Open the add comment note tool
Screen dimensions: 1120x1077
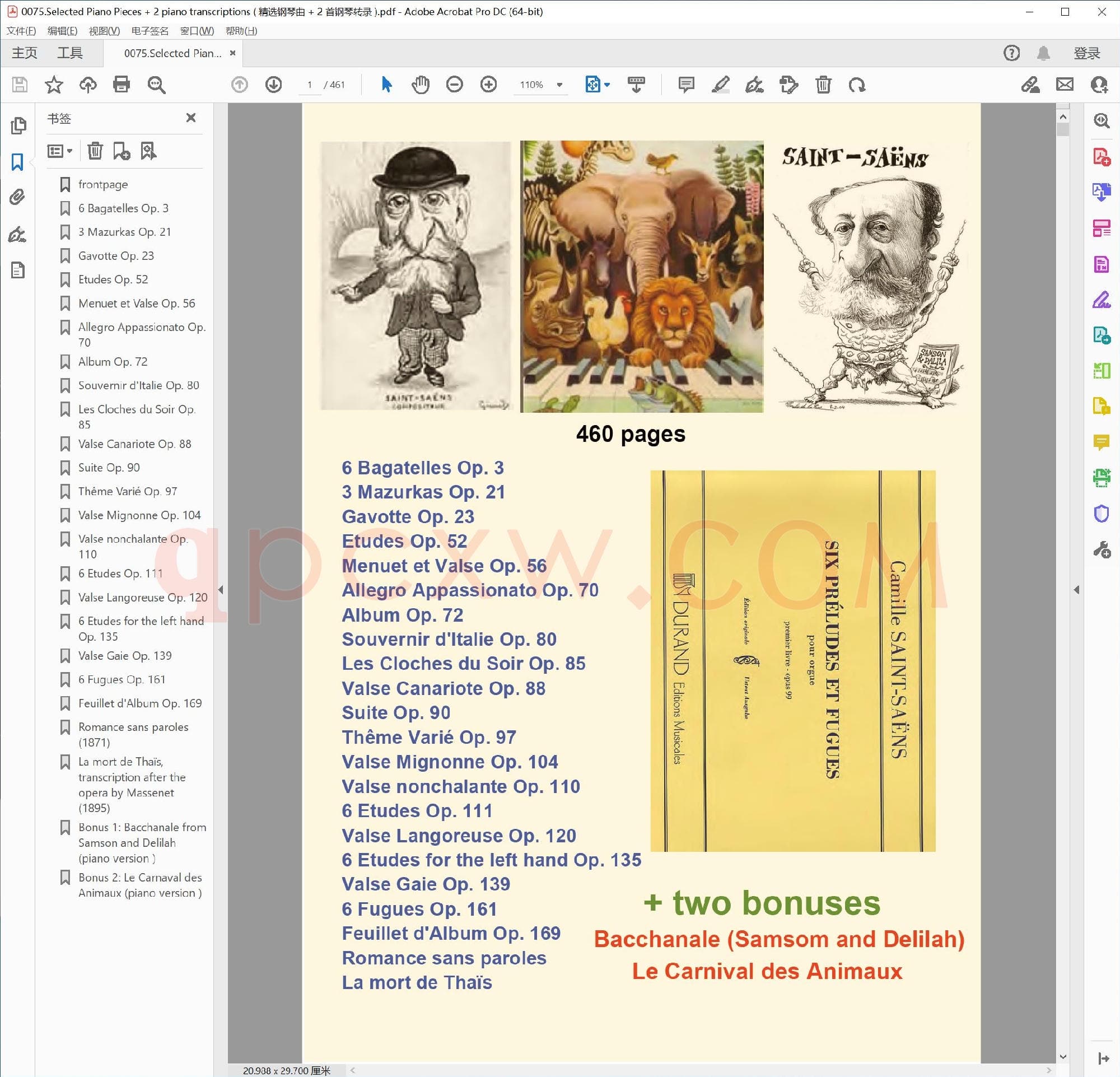[x=685, y=85]
